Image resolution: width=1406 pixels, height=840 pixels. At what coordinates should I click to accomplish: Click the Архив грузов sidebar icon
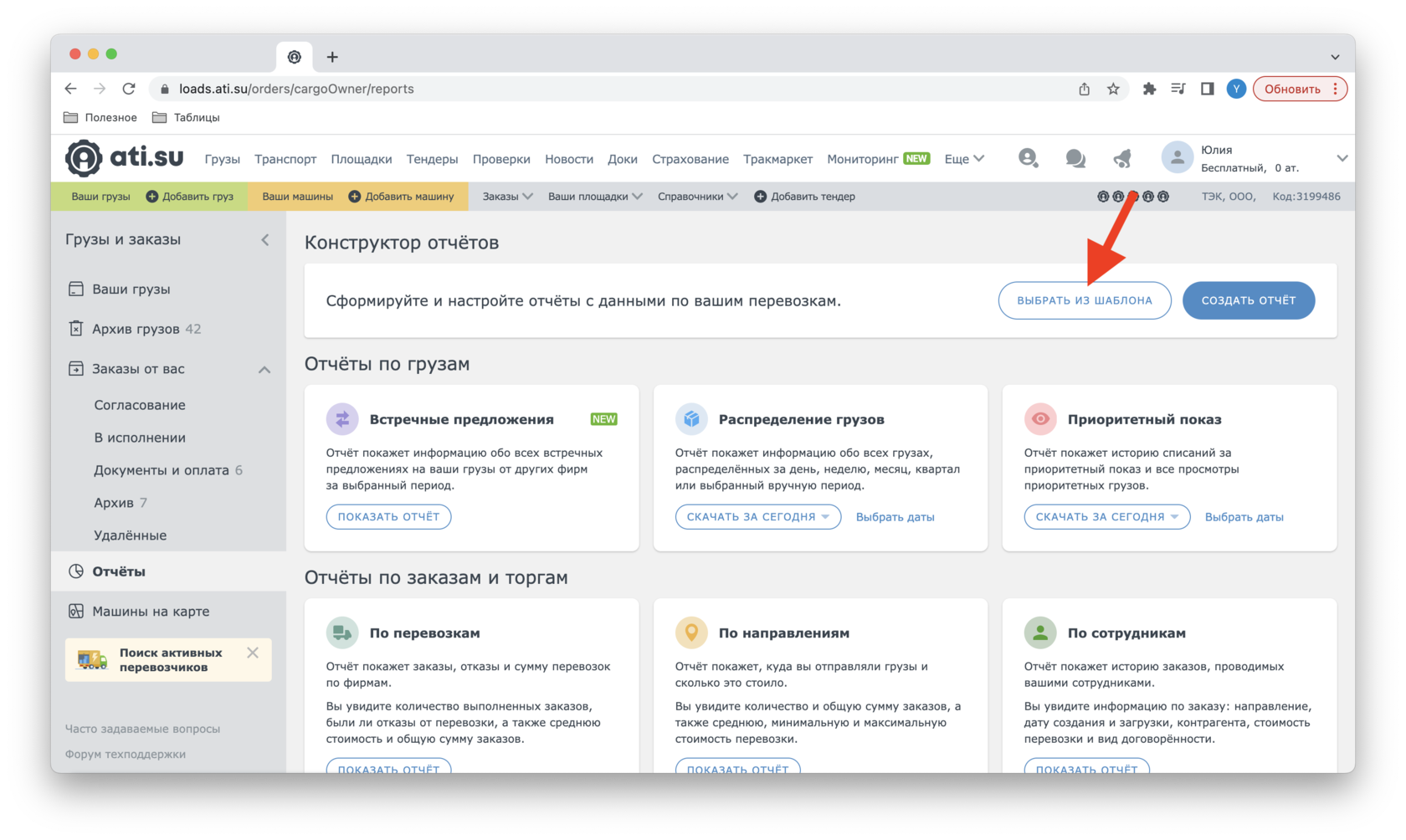[x=76, y=329]
